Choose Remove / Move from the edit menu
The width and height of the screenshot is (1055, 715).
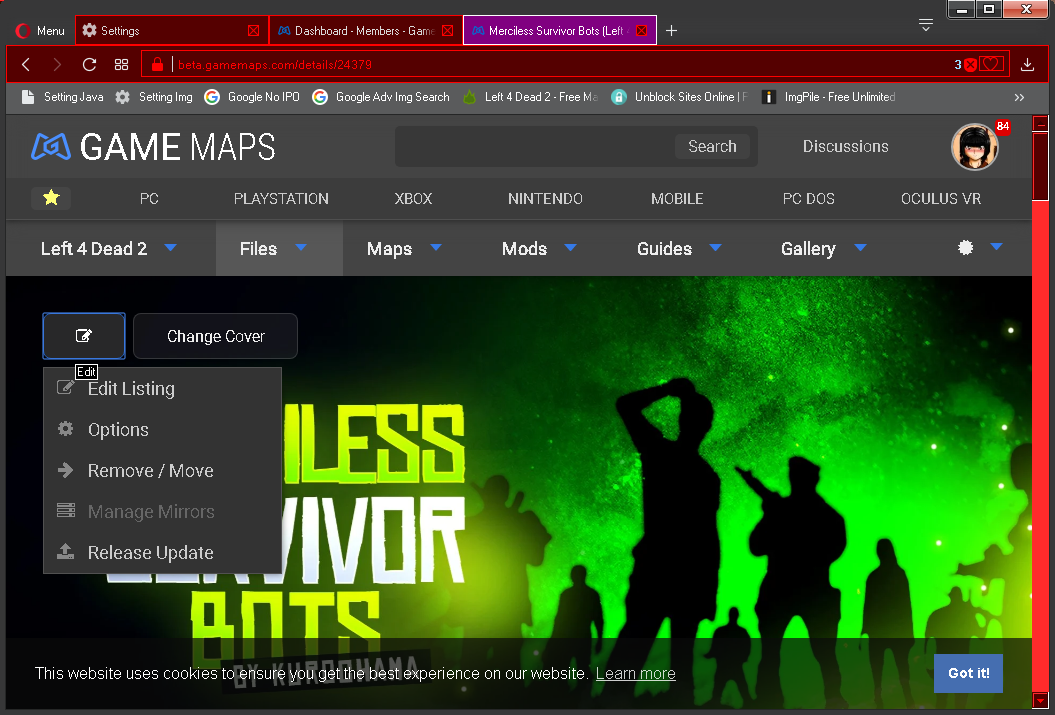(150, 470)
